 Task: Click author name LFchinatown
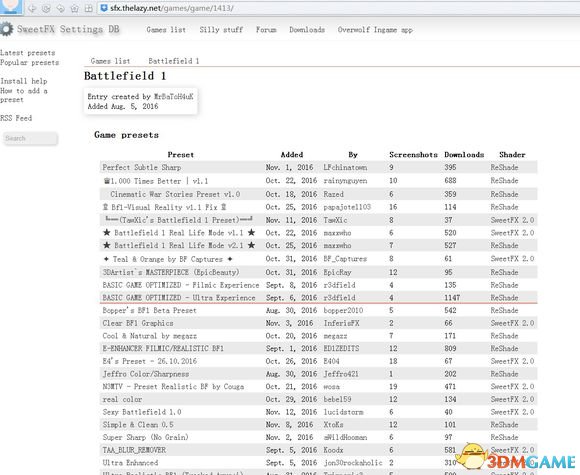tap(345, 167)
